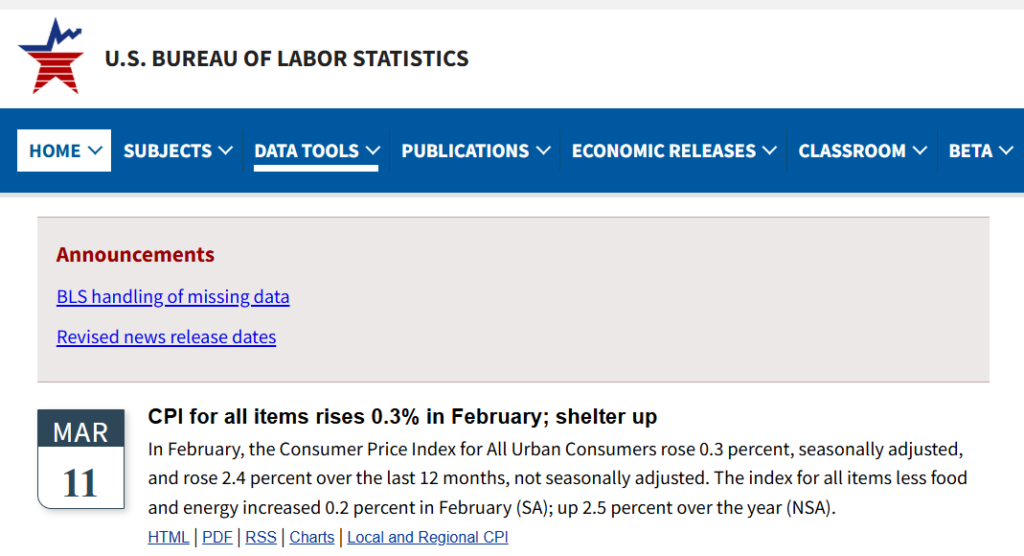The width and height of the screenshot is (1024, 556).
Task: Open BLS handling of missing data link
Action: coord(173,297)
